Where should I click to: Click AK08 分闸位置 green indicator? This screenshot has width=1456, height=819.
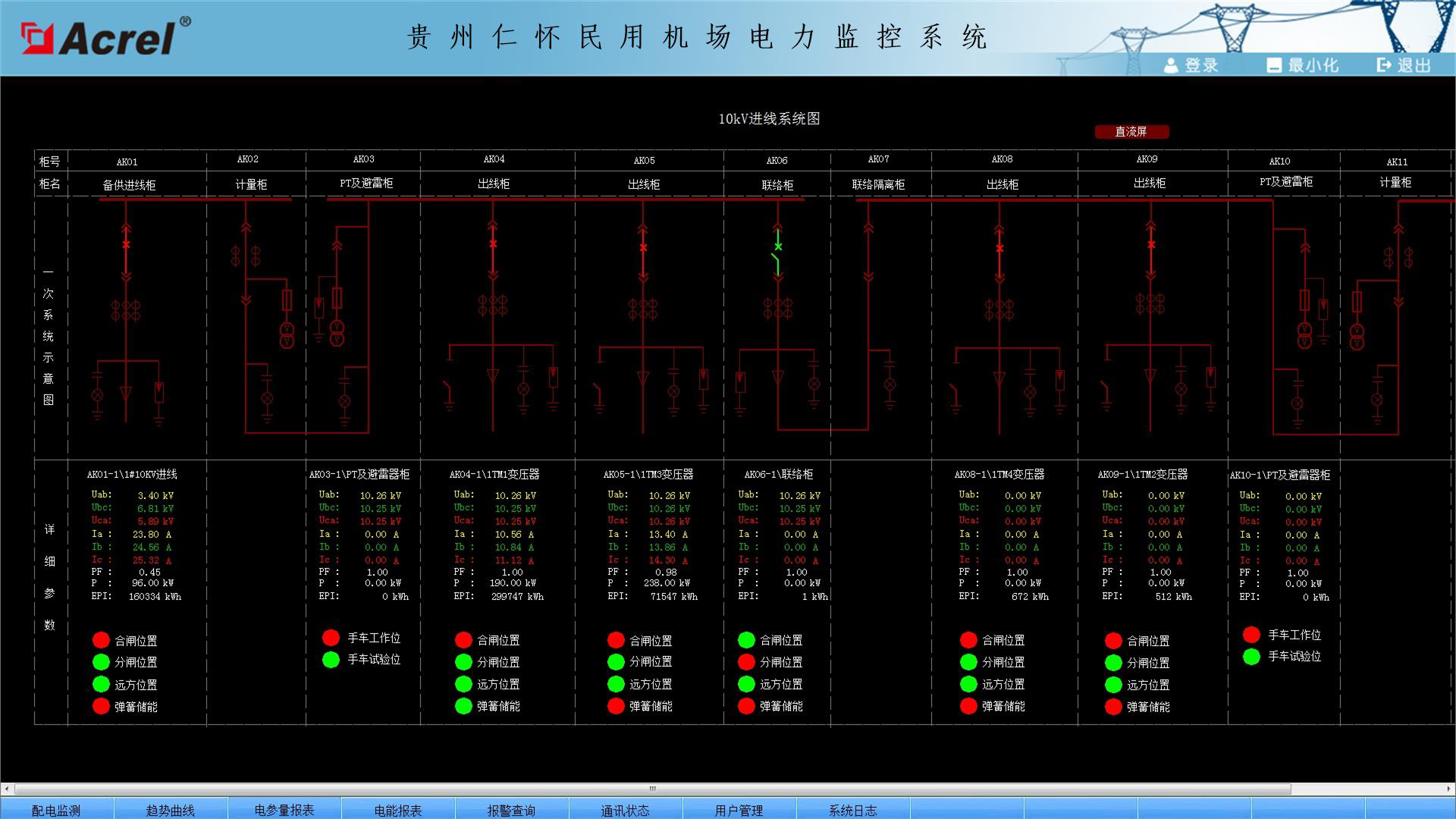968,662
